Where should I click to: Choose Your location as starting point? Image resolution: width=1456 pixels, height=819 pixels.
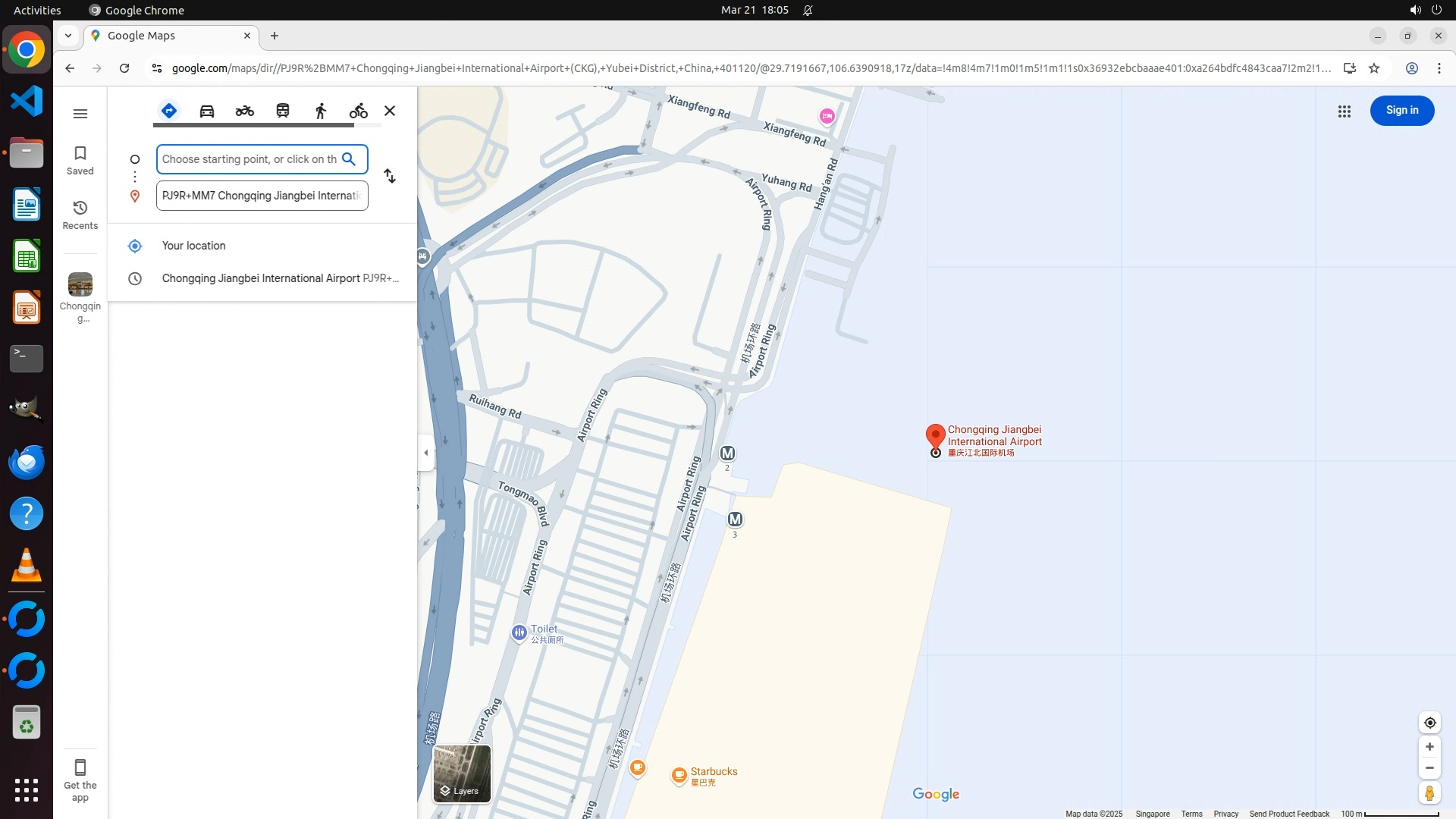(x=194, y=246)
